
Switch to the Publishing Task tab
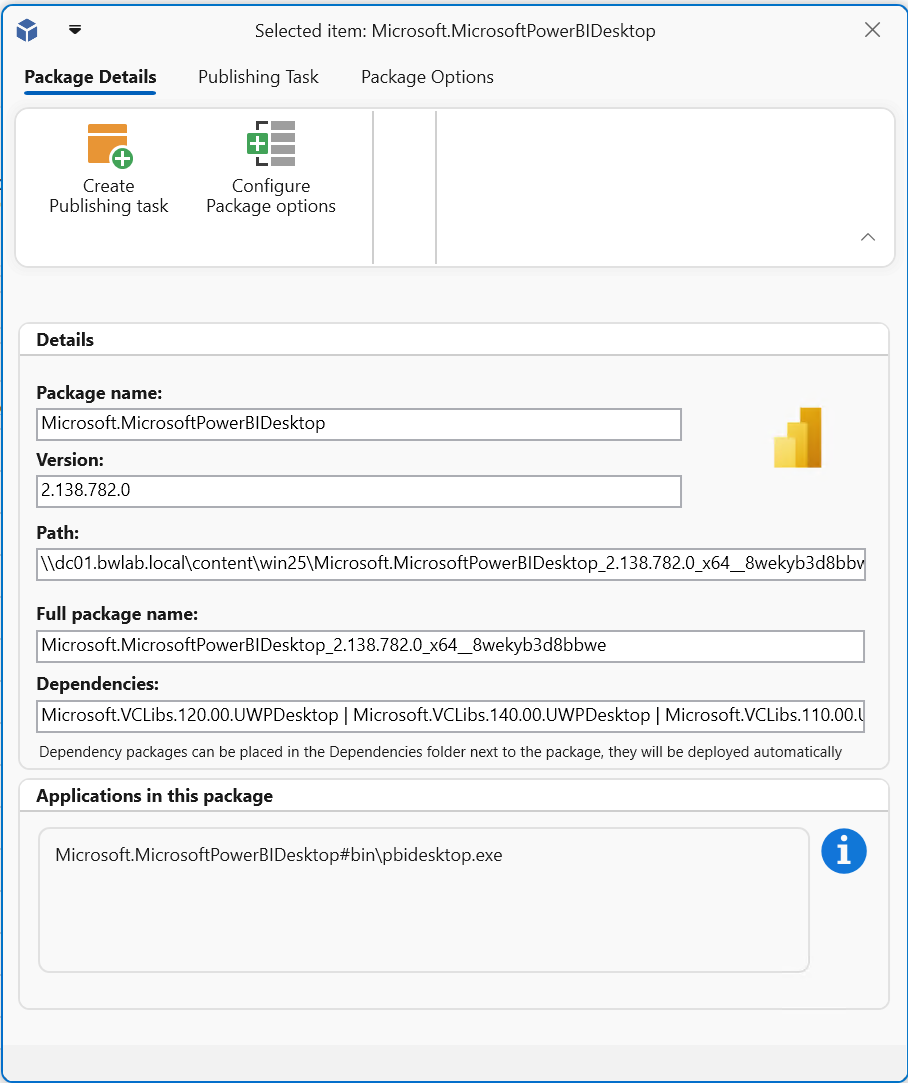[x=258, y=77]
